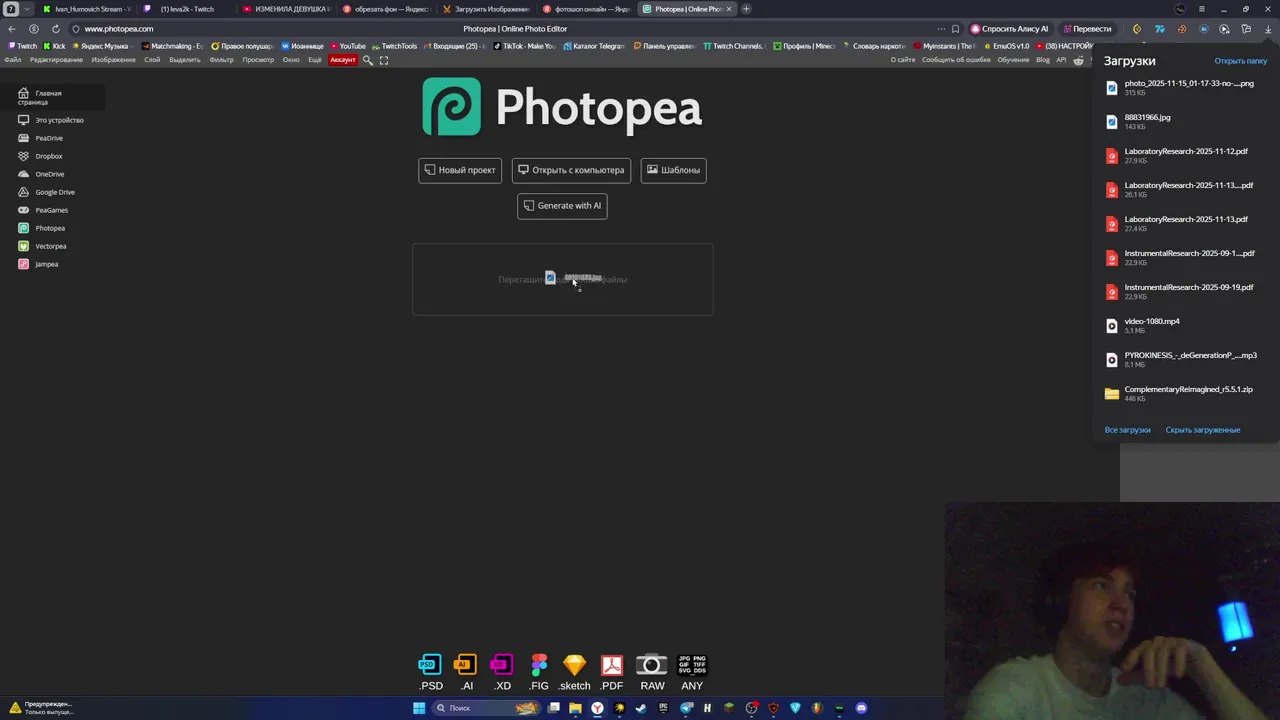Open the Выделить menu
The width and height of the screenshot is (1280, 720).
tap(185, 60)
